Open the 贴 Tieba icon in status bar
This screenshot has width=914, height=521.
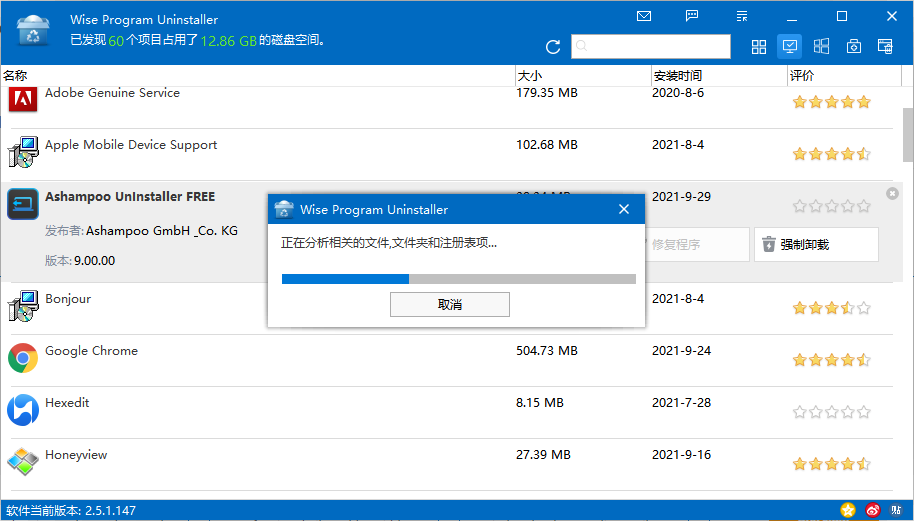897,511
